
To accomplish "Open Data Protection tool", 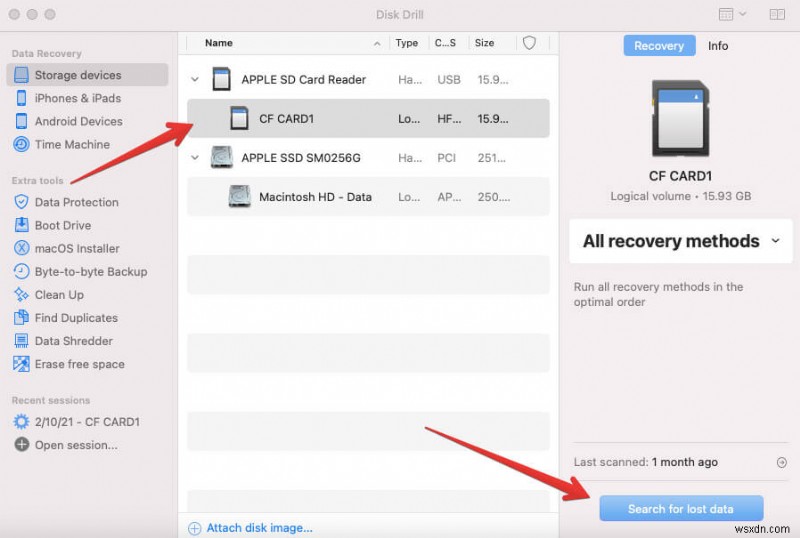I will tap(77, 202).
